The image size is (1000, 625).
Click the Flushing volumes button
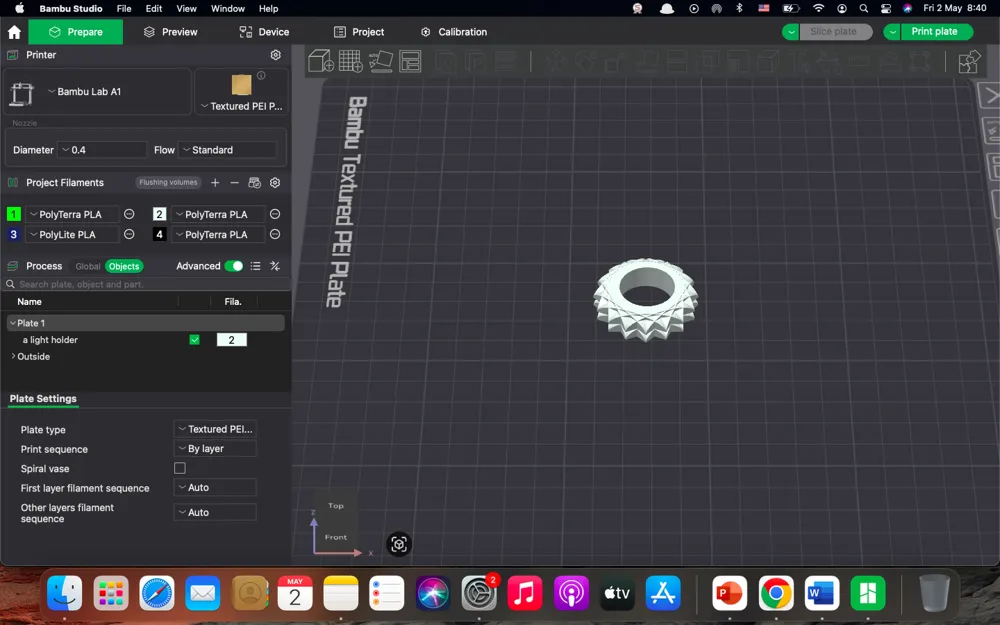168,182
